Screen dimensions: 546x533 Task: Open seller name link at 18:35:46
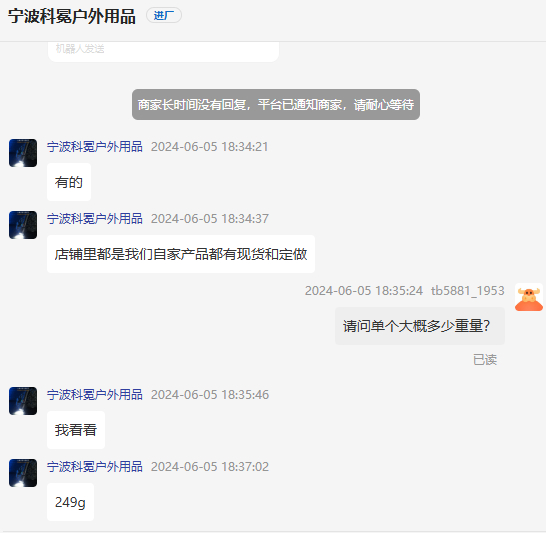(x=95, y=394)
